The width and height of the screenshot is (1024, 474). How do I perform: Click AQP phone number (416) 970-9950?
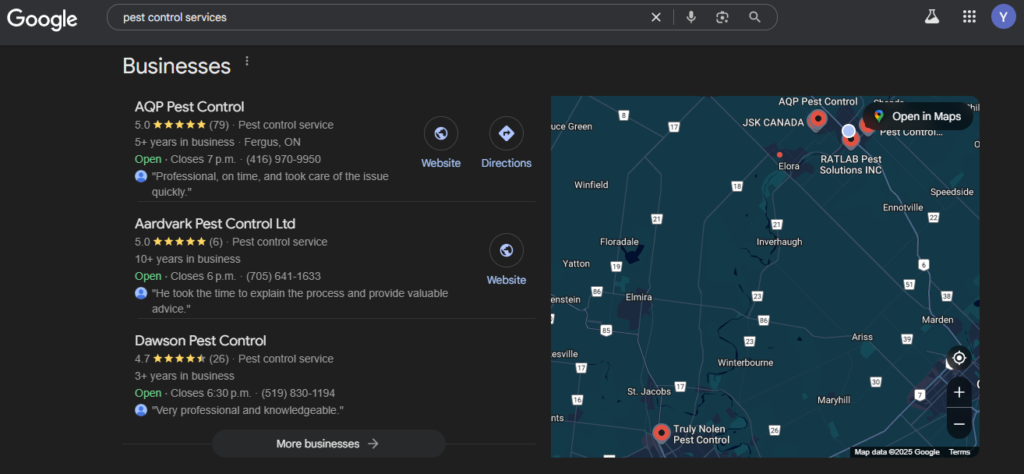coord(283,159)
